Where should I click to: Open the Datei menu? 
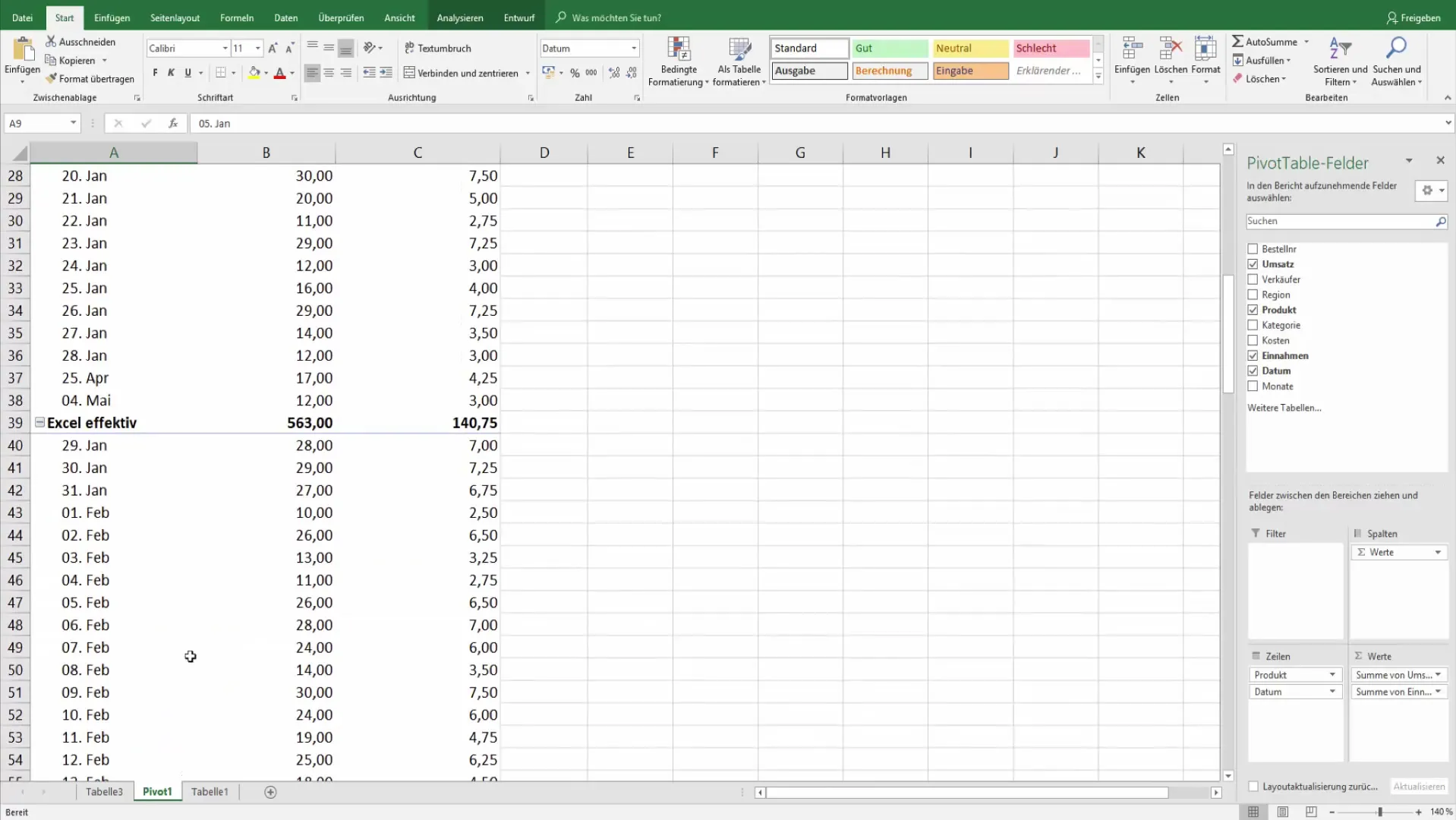pyautogui.click(x=22, y=17)
